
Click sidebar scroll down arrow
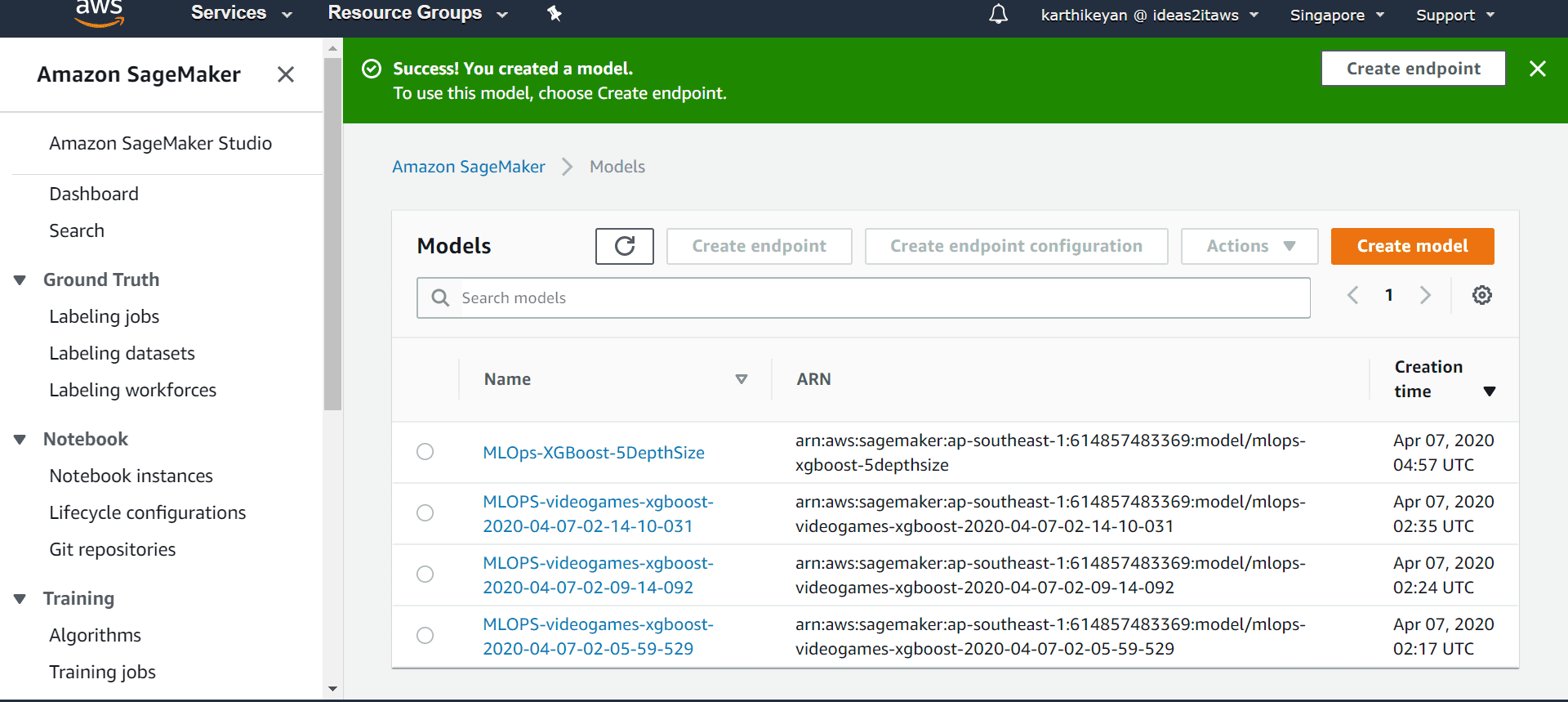332,688
